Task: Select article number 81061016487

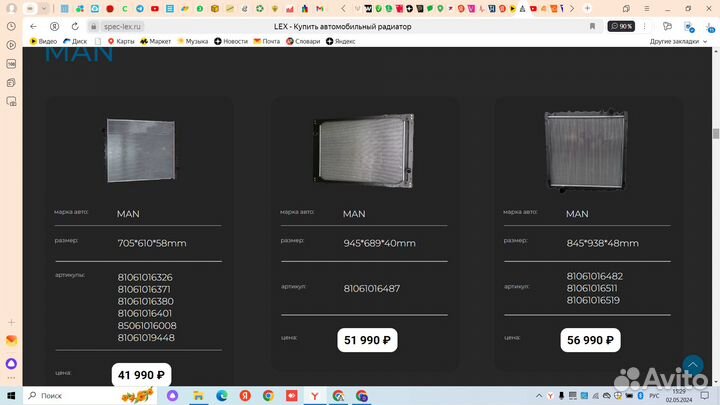Action: 372,289
